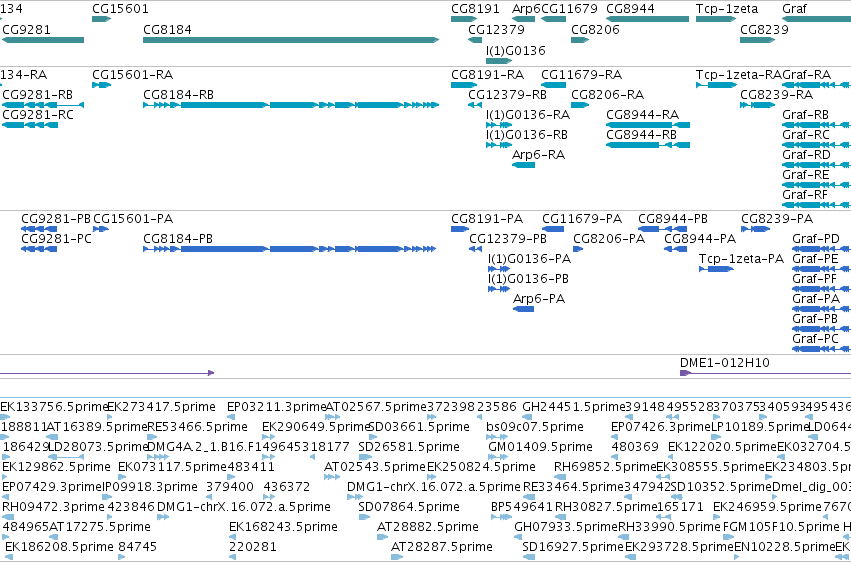Click the Graf-RF transcript label
The width and height of the screenshot is (851, 562).
[x=805, y=195]
